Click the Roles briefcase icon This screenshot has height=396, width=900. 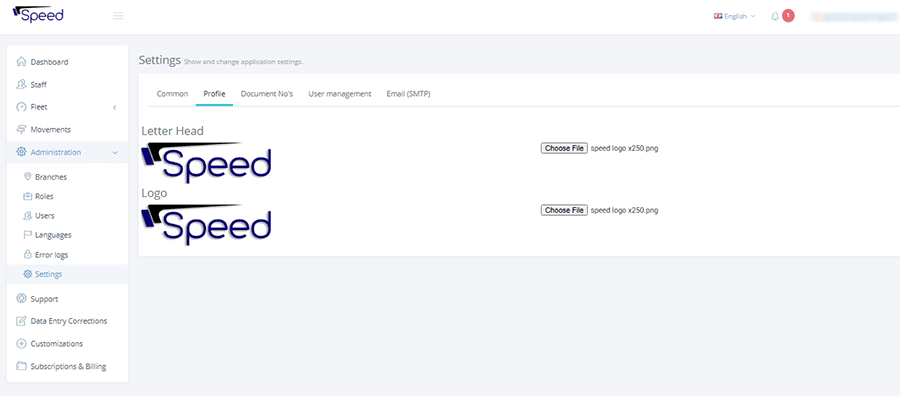click(27, 196)
